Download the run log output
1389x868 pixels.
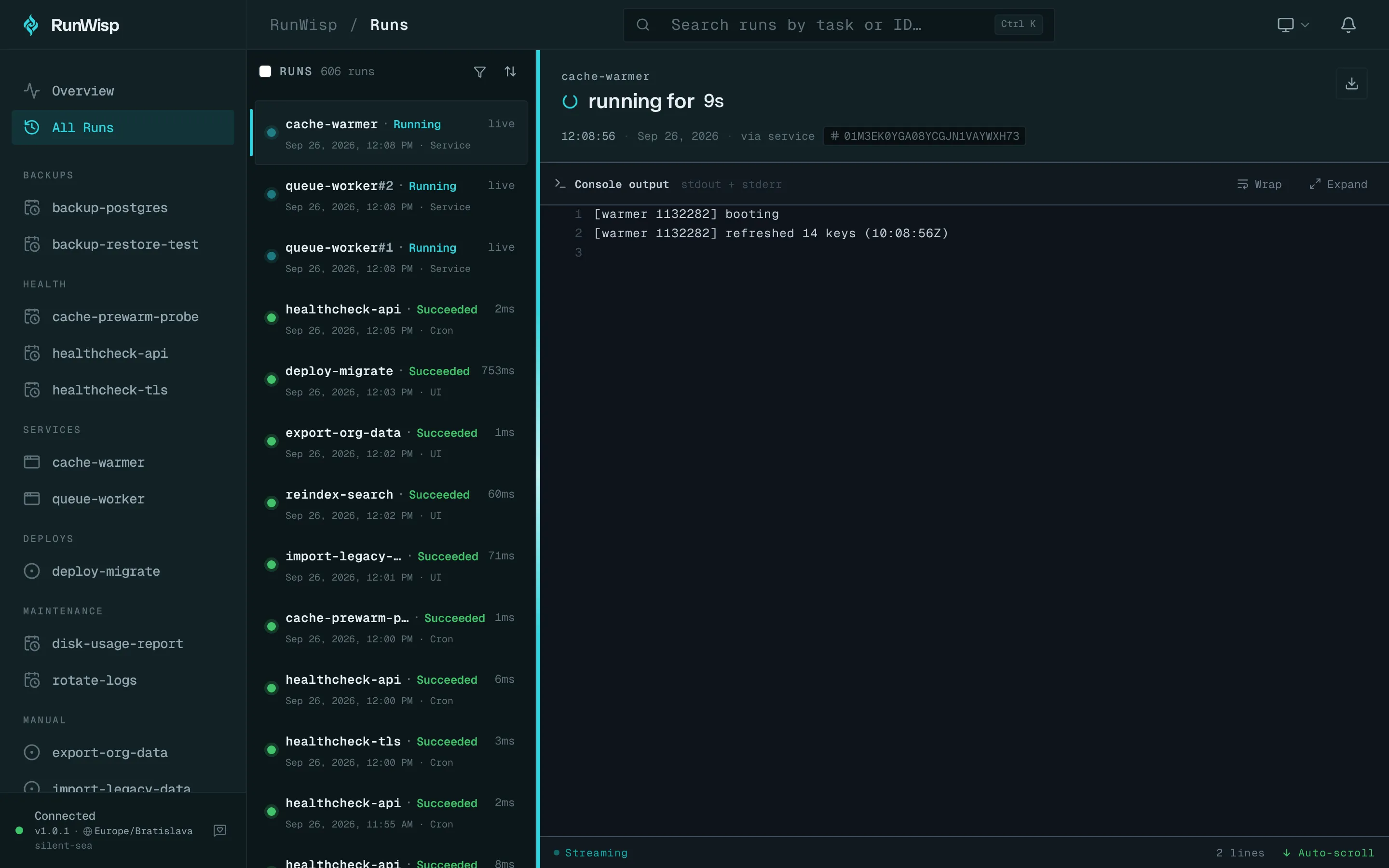click(1352, 84)
